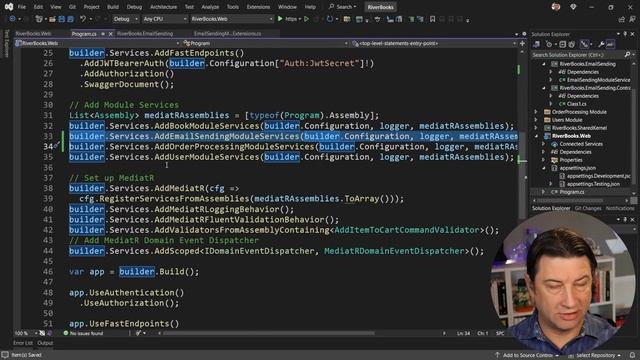Click the Undo toolbar icon

pyautogui.click(x=83, y=19)
